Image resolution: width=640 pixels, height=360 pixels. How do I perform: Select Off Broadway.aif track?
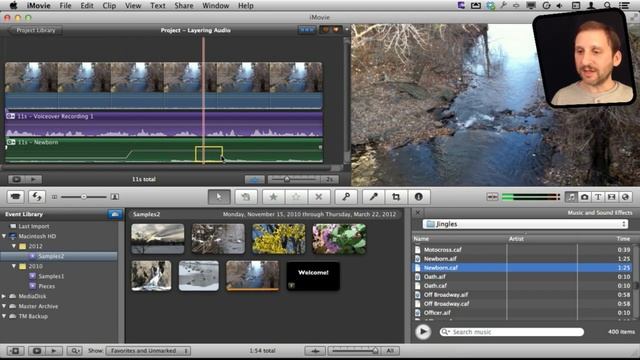(x=522, y=295)
